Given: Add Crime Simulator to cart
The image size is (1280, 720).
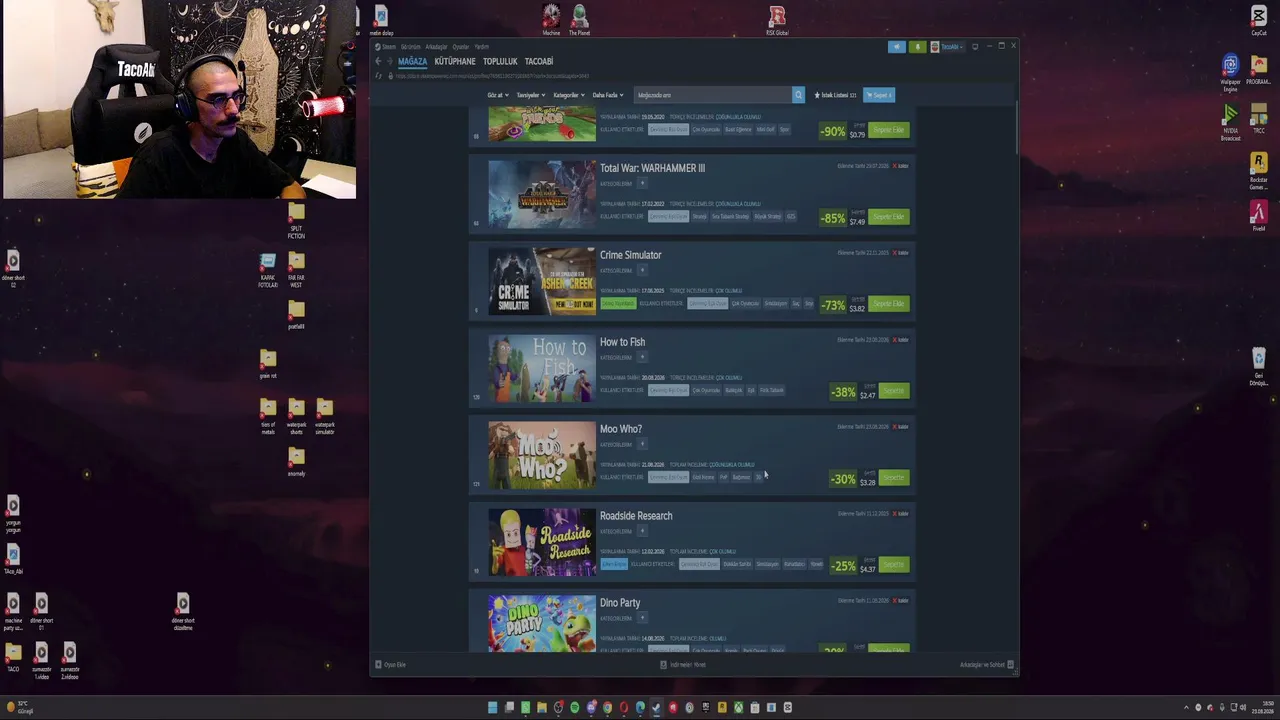Looking at the screenshot, I should [888, 304].
